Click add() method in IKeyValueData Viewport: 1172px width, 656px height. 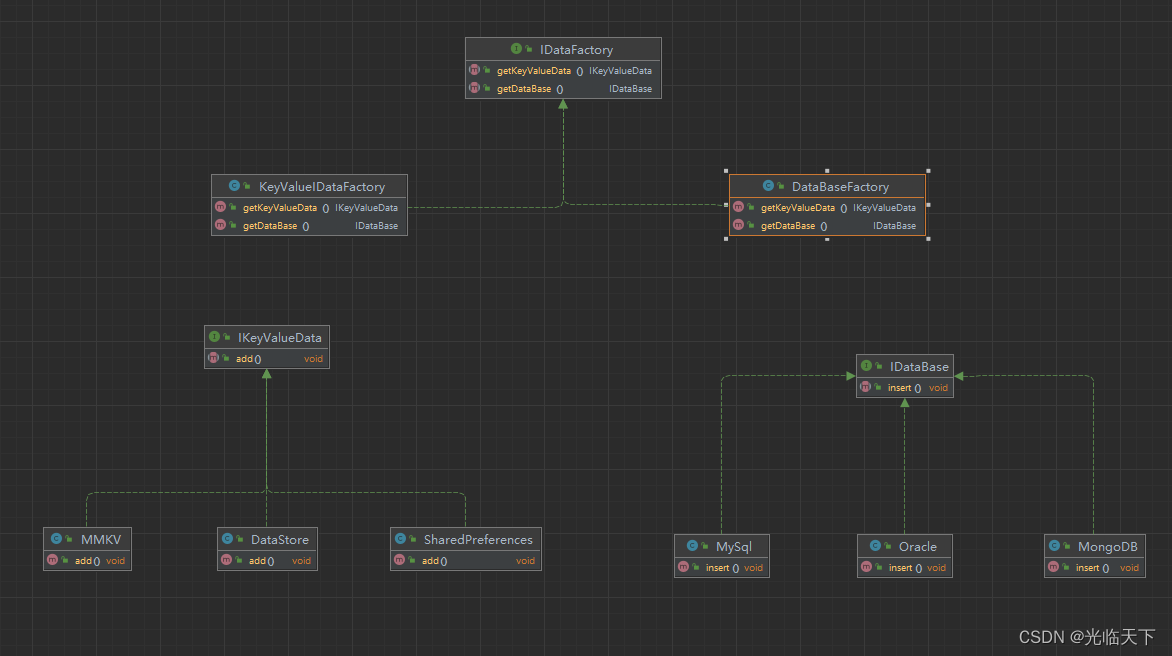click(x=248, y=359)
